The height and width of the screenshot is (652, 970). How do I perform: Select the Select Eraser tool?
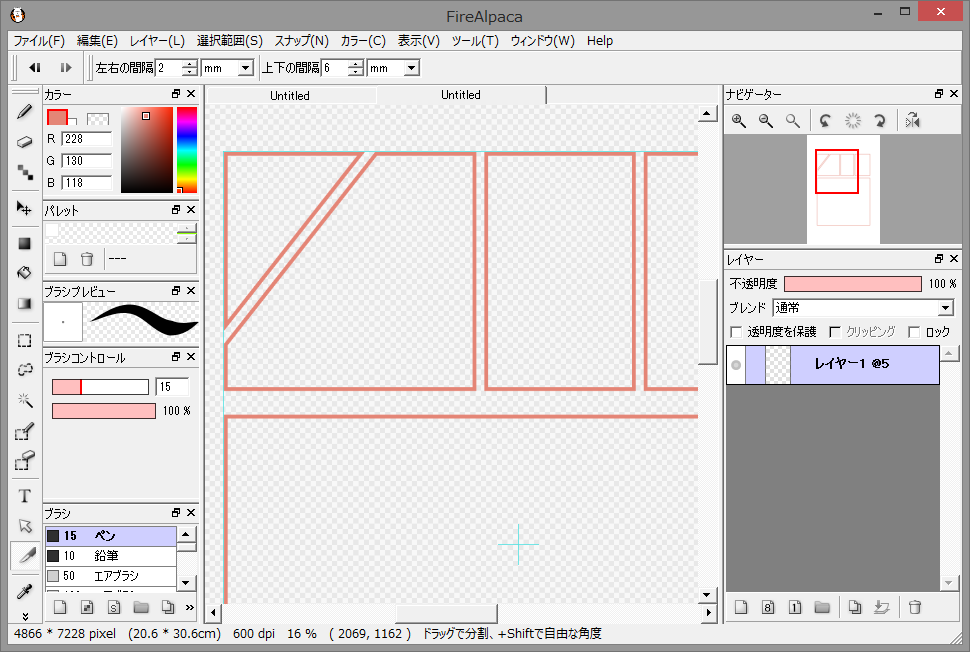(x=24, y=461)
